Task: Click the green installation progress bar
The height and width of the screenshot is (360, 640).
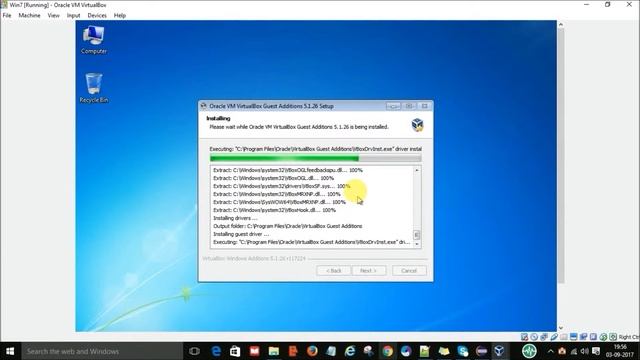Action: point(316,158)
